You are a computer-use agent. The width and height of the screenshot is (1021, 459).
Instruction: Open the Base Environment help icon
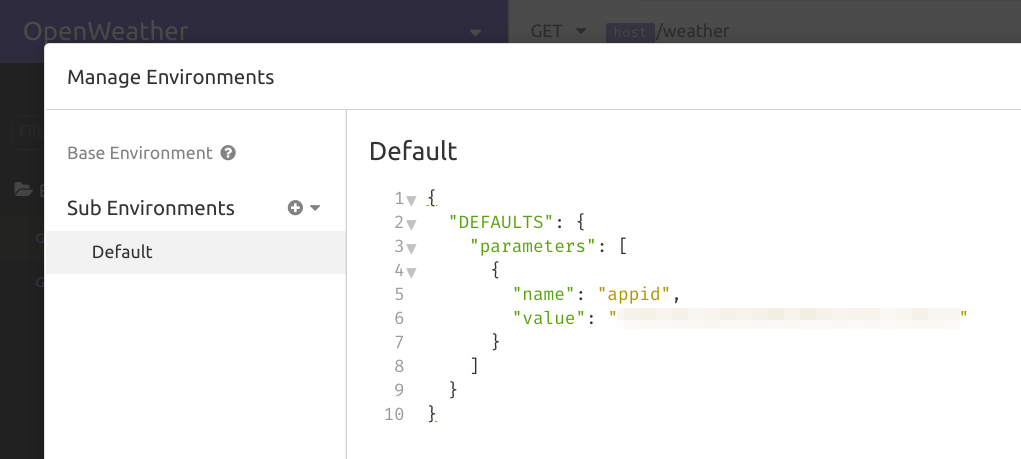pos(228,154)
